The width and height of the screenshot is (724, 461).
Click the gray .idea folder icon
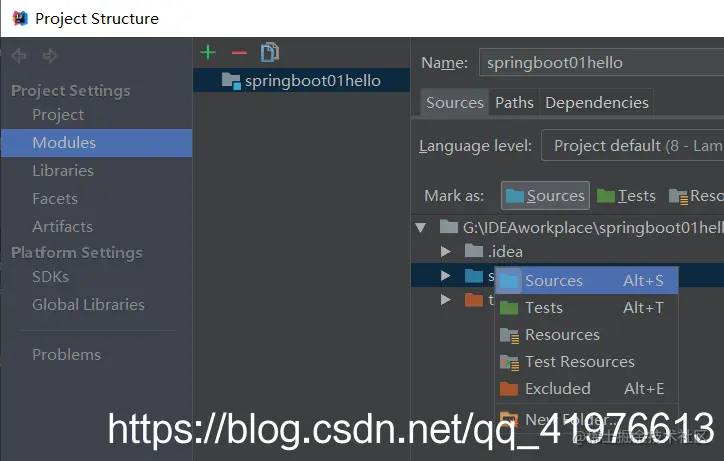474,251
